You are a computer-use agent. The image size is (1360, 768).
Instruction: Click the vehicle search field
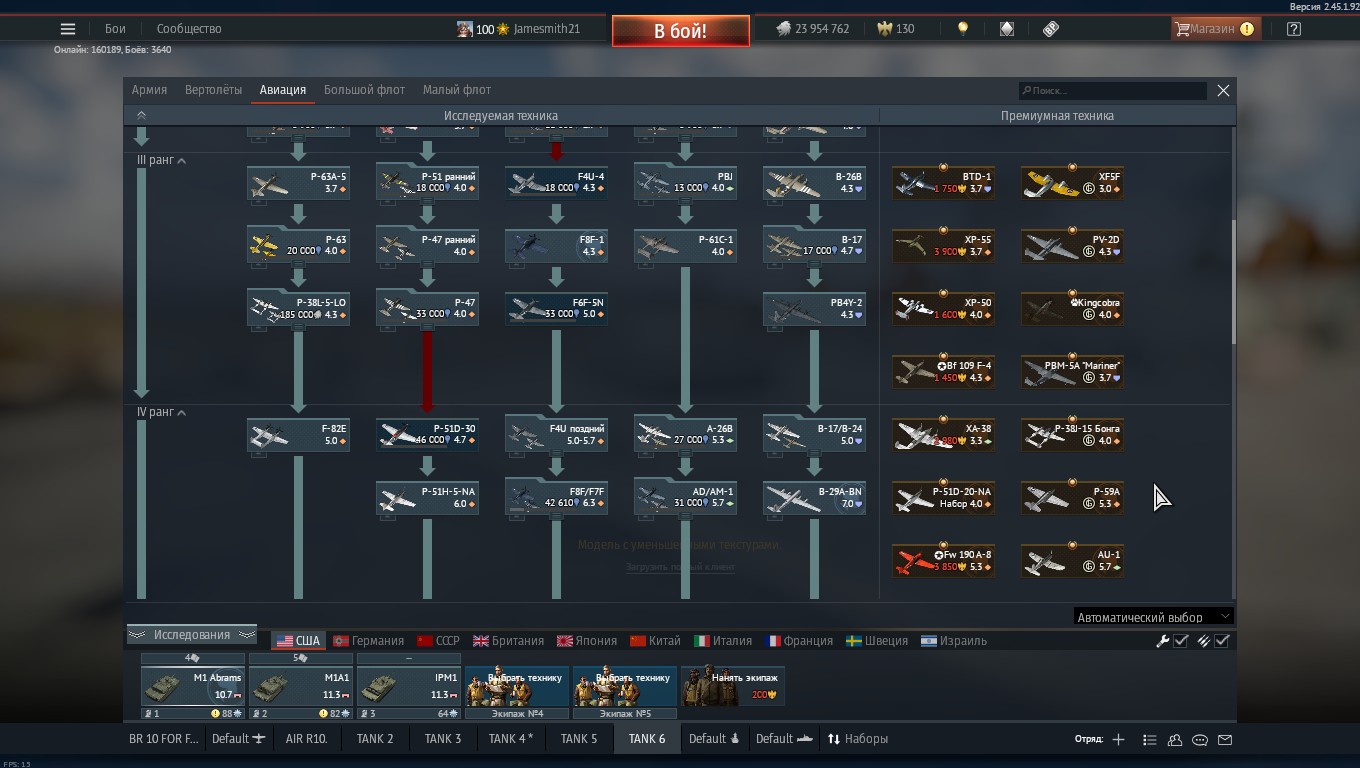point(1113,91)
